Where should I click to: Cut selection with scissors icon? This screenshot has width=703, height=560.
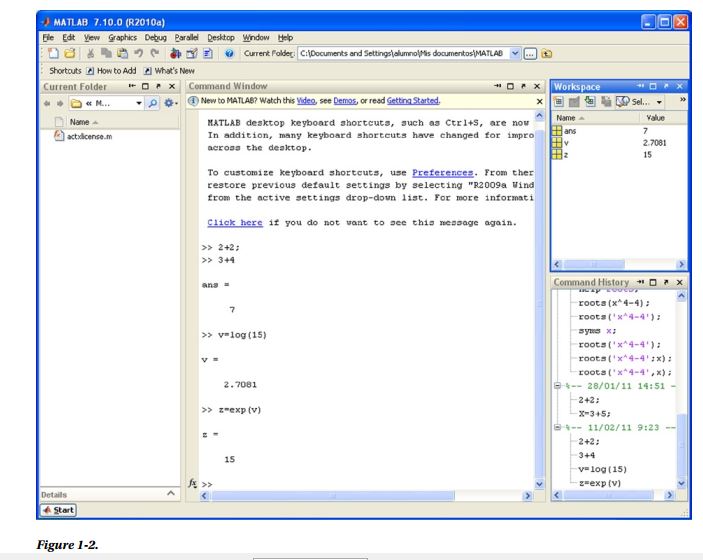click(x=90, y=53)
